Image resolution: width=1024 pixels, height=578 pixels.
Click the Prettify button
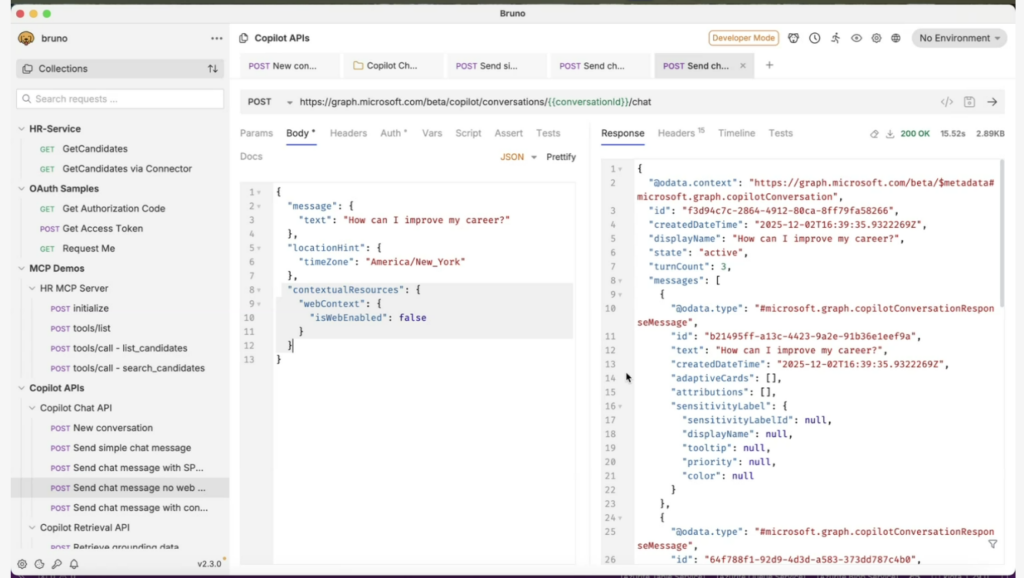pos(561,157)
